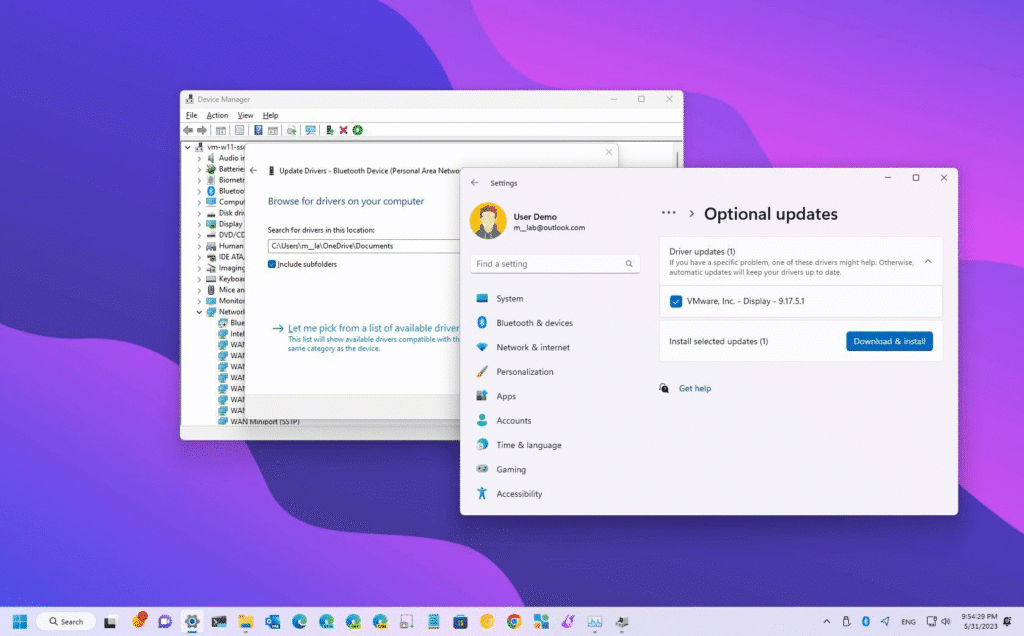Click the System icon in Settings sidebar
Screen dimensions: 1024x636
click(x=482, y=298)
